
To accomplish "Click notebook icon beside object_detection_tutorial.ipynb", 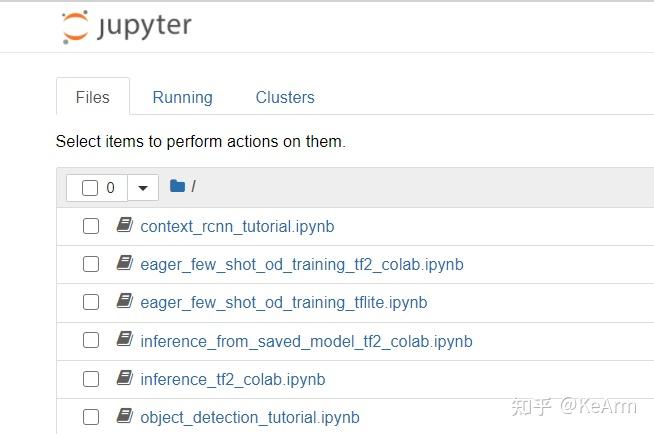I will coord(124,416).
